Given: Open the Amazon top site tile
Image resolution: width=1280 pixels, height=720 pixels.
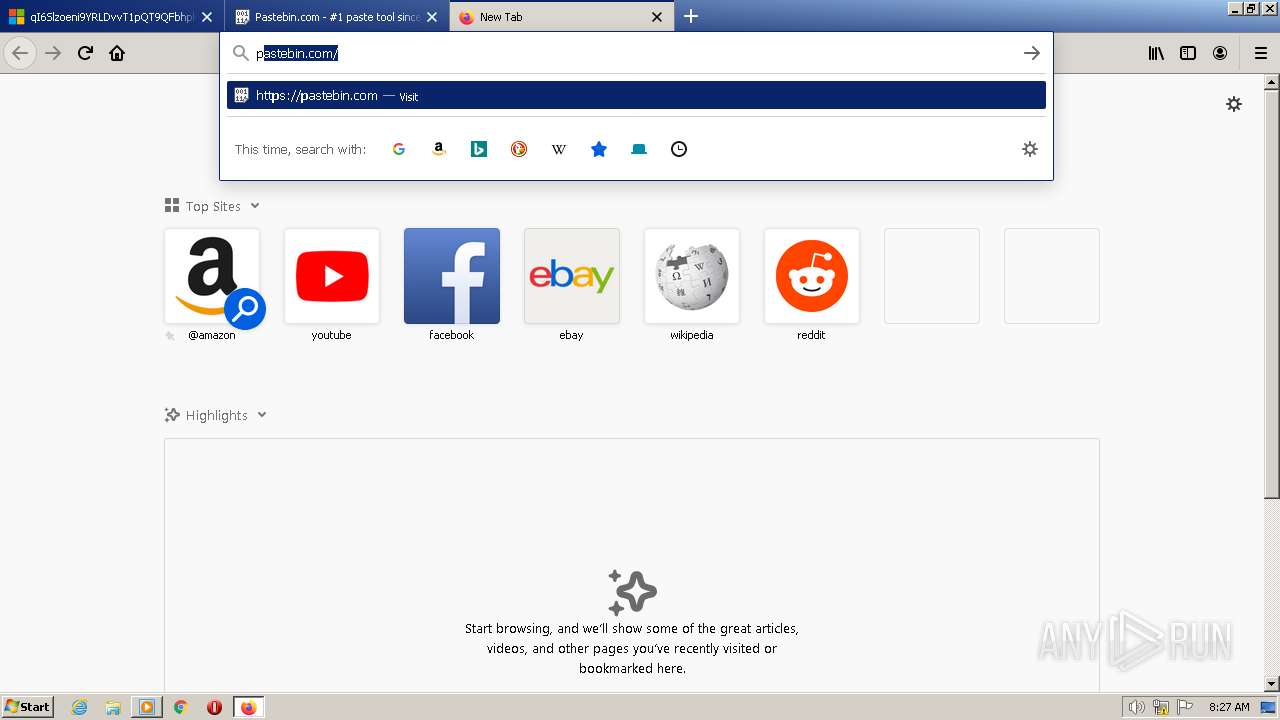Looking at the screenshot, I should [212, 276].
